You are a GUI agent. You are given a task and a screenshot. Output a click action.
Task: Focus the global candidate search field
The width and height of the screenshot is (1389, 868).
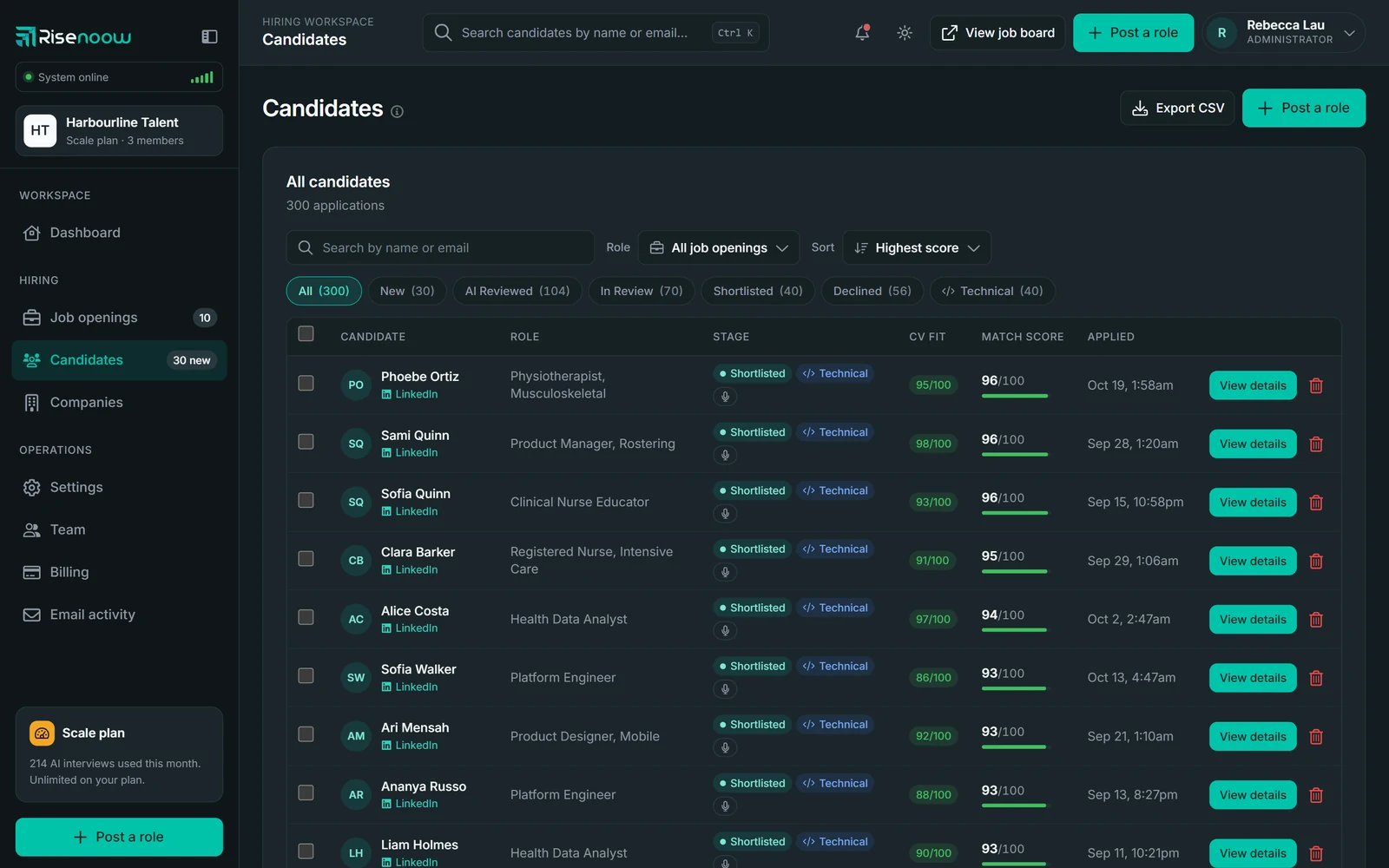[x=596, y=33]
